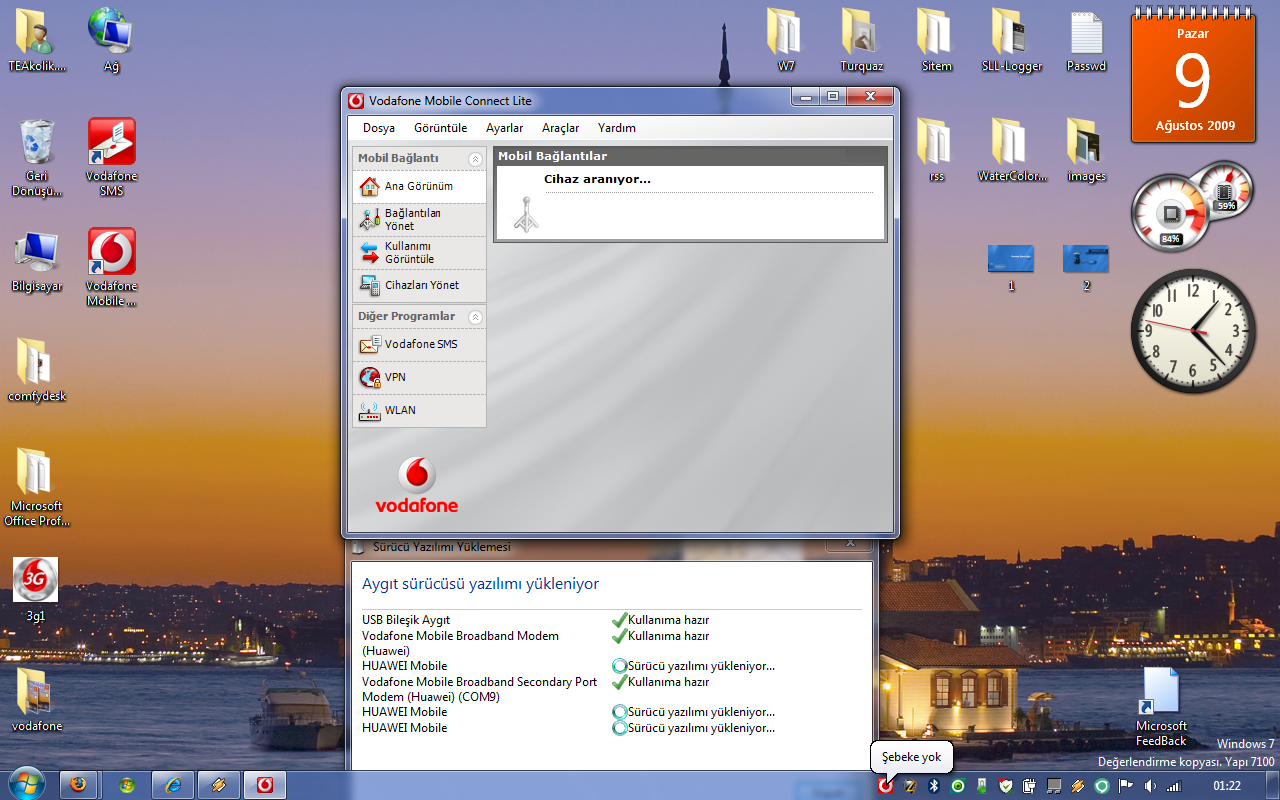This screenshot has width=1280, height=800.
Task: Click the antenna icon next to Cihaz aranıyor
Action: (526, 215)
